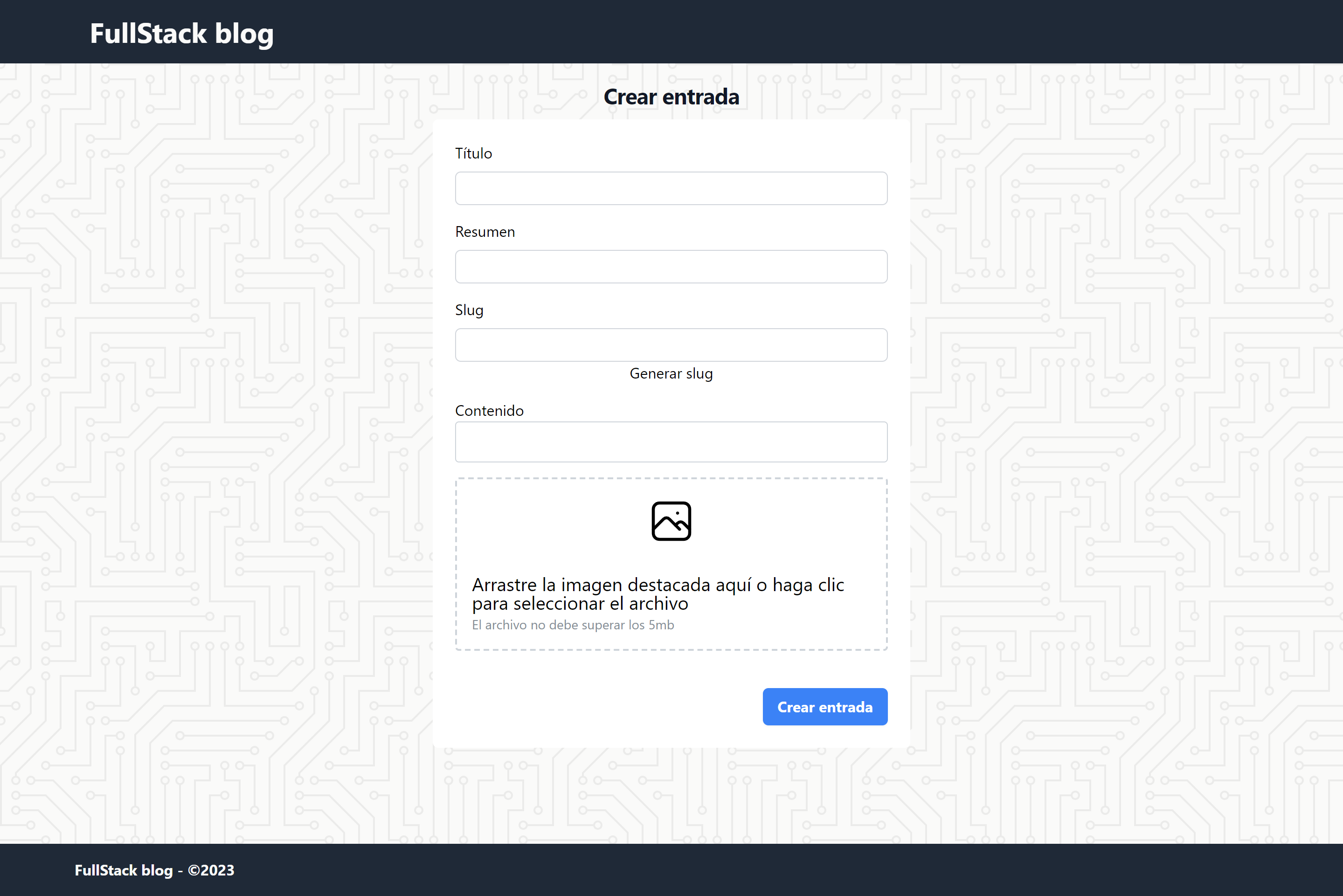Click the Resumen field label

(x=485, y=232)
